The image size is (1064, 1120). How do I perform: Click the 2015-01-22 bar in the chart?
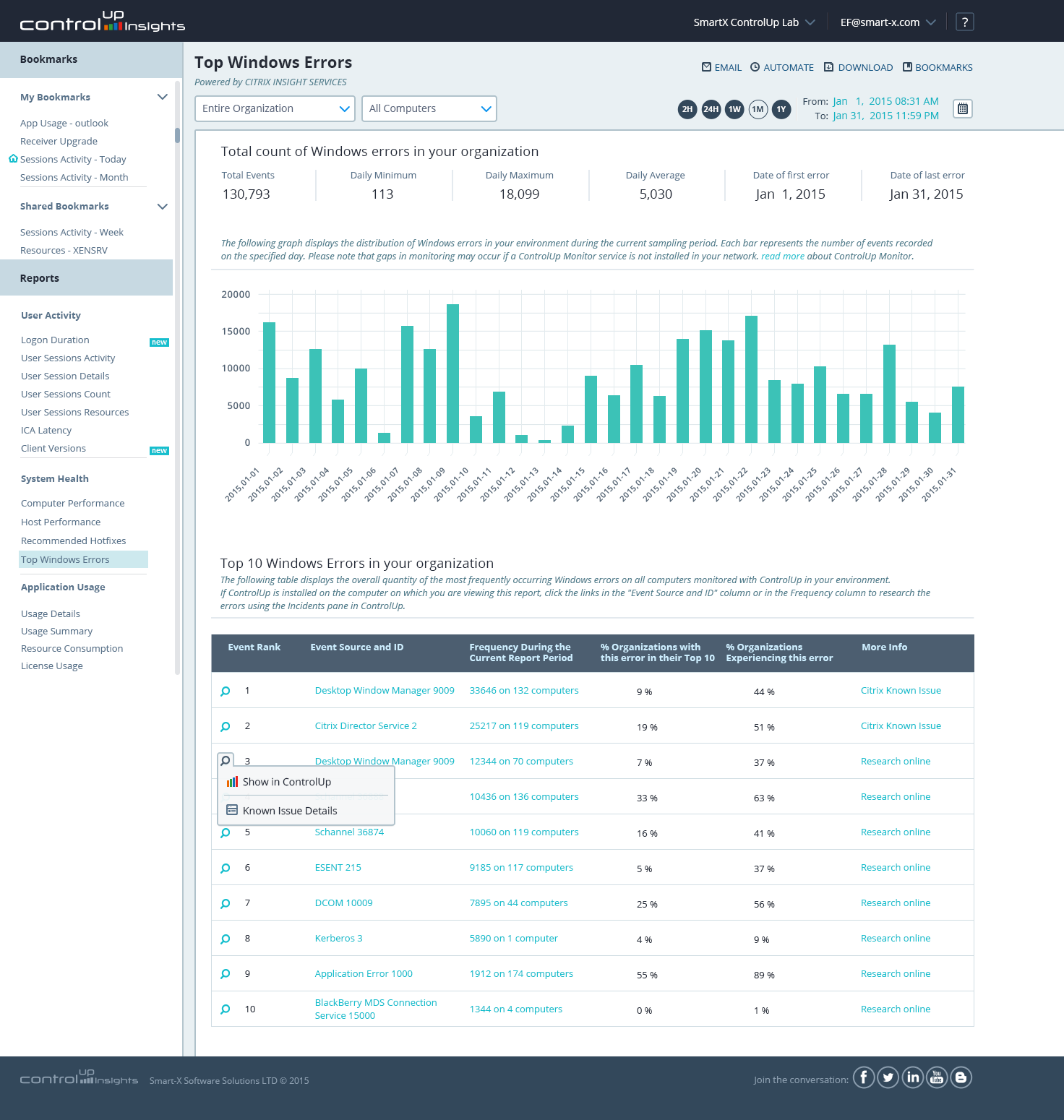(x=752, y=379)
